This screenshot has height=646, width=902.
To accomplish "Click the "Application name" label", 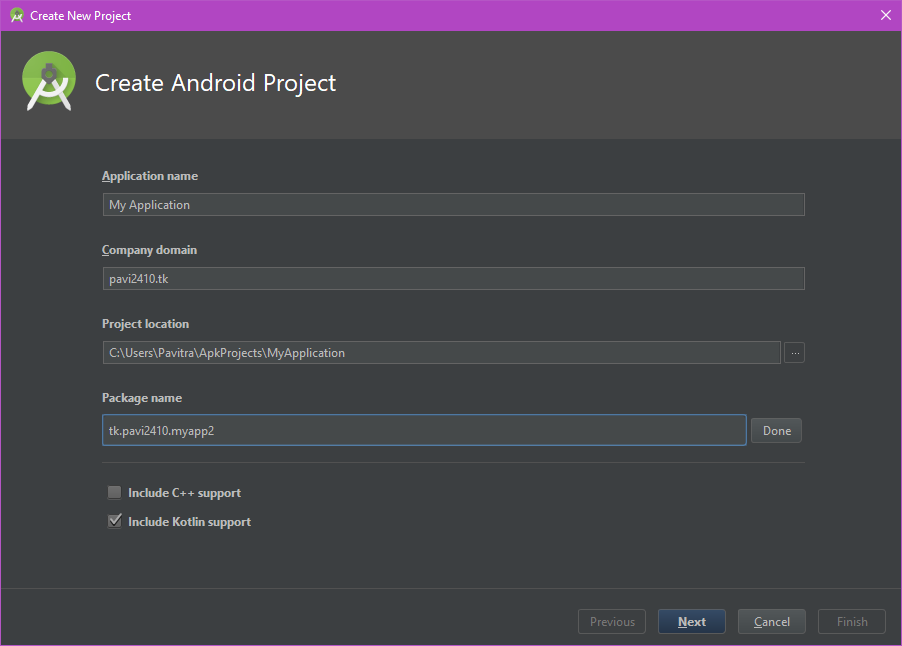I will coord(150,176).
